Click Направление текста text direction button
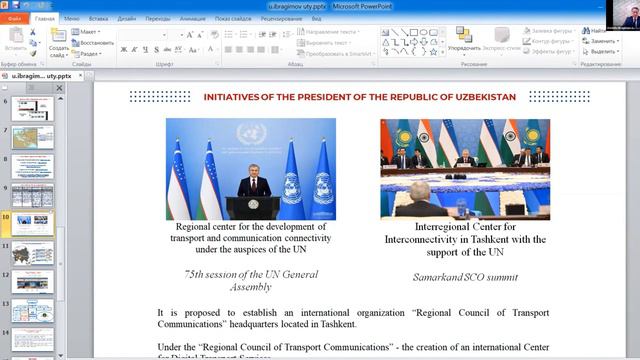This screenshot has width=640, height=360. 329,32
